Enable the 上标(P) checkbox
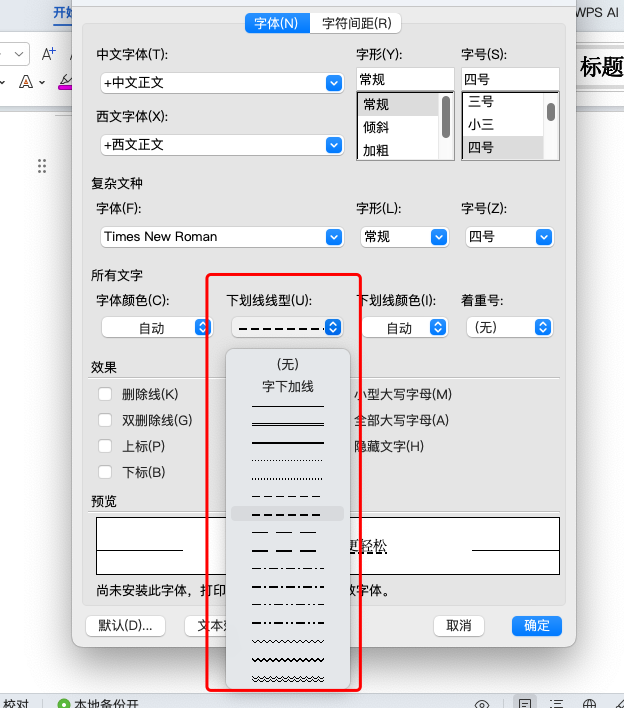 105,446
